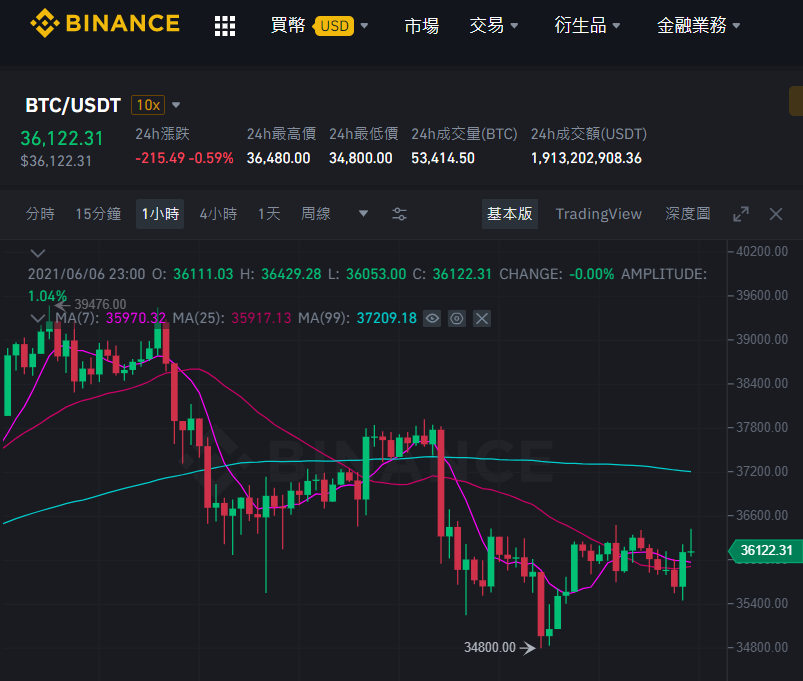Click the 24h最低價 value 34,800.00
This screenshot has width=803, height=681.
(361, 158)
